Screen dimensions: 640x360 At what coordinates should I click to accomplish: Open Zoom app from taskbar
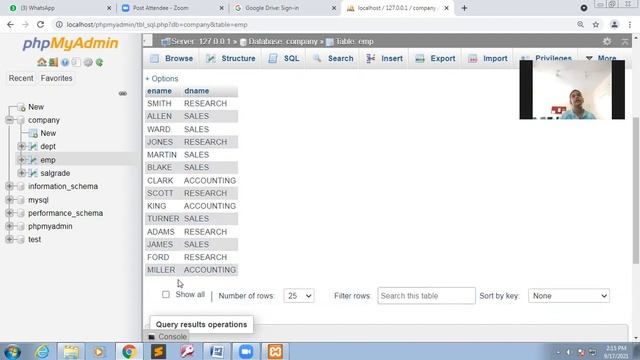coord(246,351)
